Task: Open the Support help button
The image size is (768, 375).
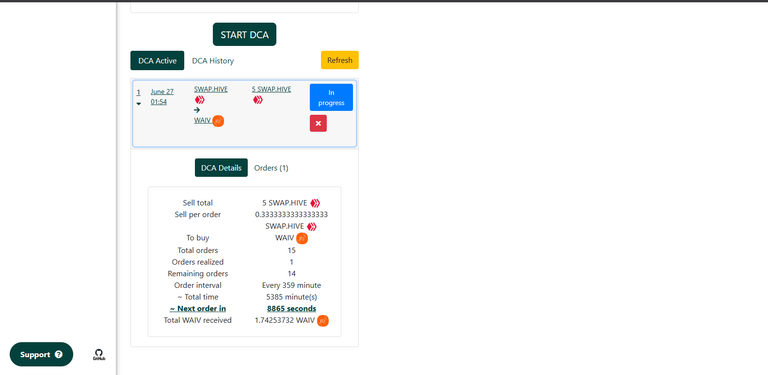Action: pyautogui.click(x=41, y=354)
